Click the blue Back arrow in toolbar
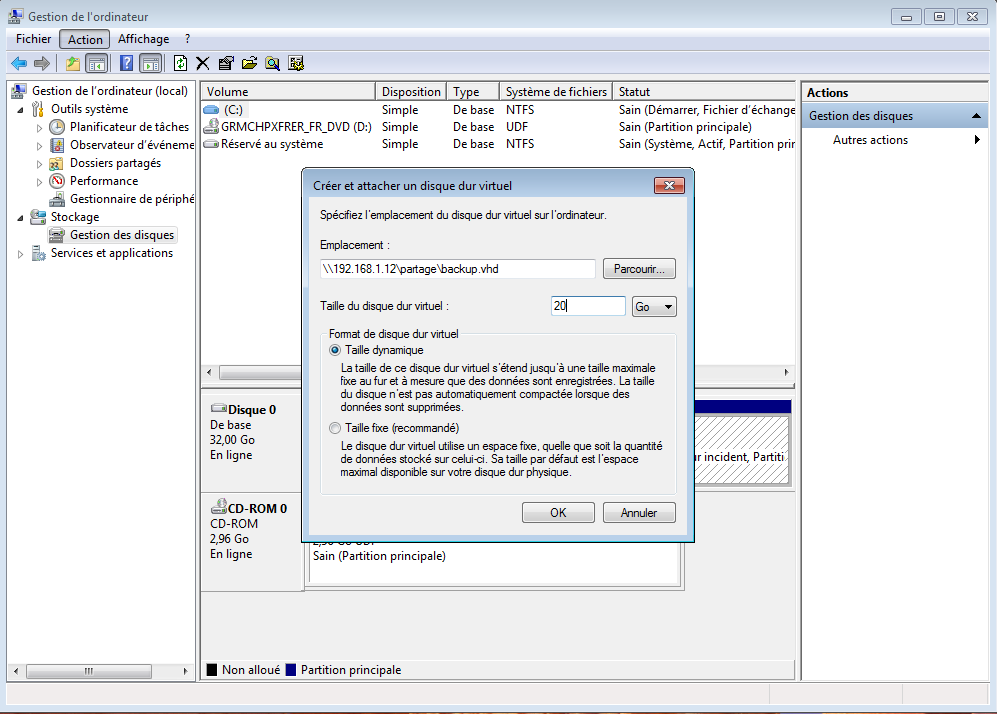Screen dimensions: 997x714 coord(19,63)
